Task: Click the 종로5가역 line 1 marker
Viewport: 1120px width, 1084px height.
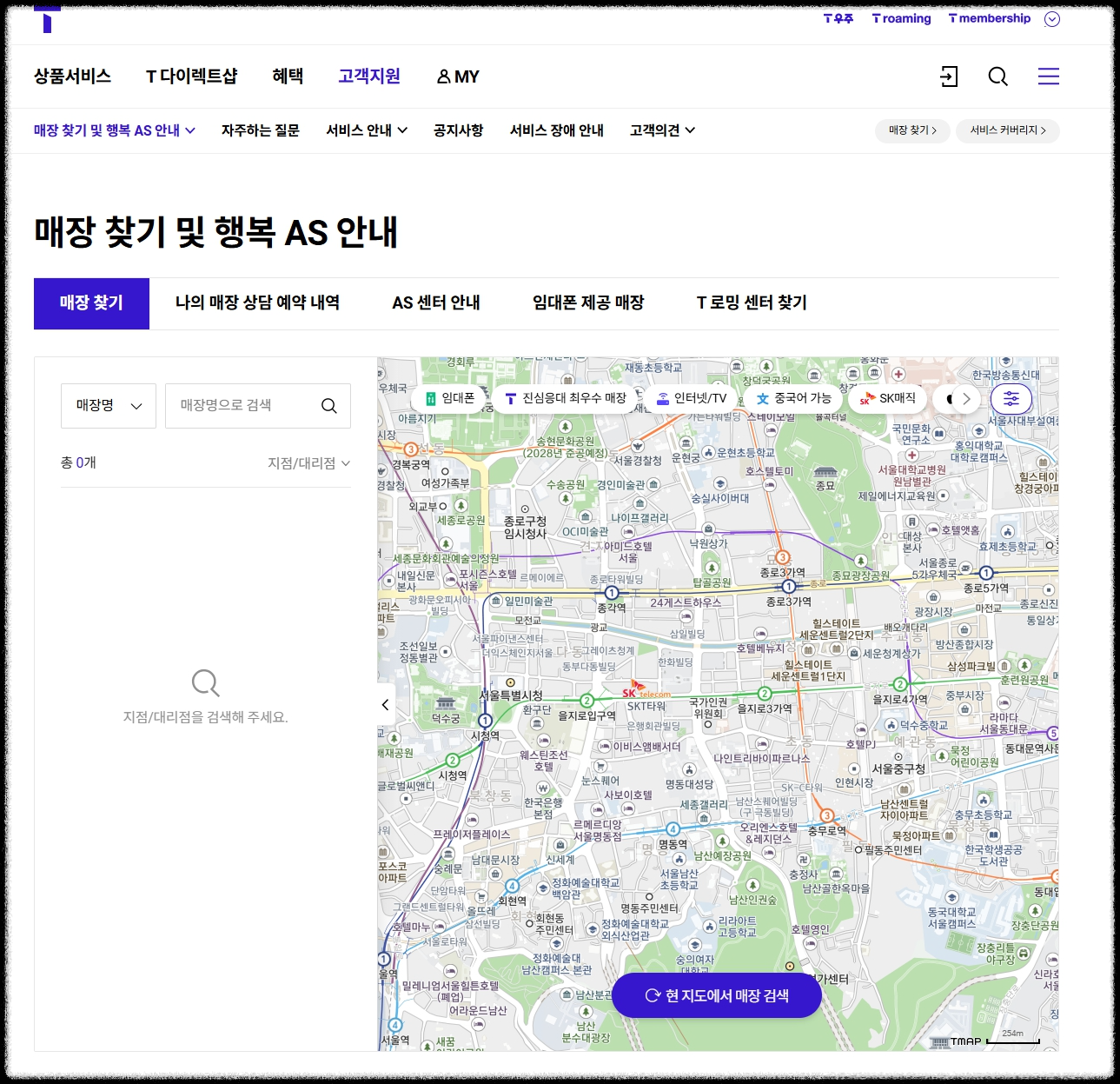Action: click(x=986, y=573)
